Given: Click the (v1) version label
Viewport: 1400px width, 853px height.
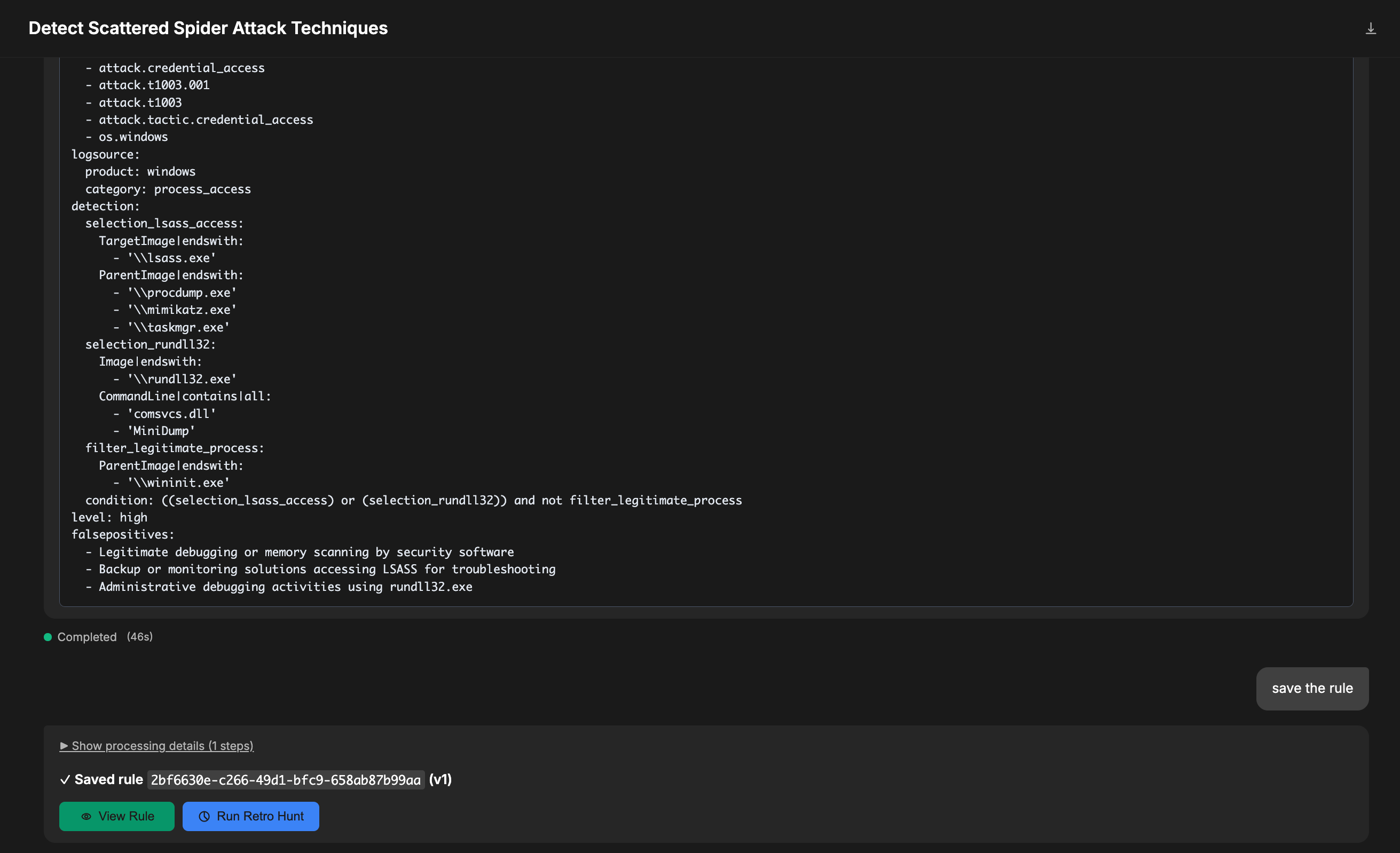Looking at the screenshot, I should pos(441,780).
